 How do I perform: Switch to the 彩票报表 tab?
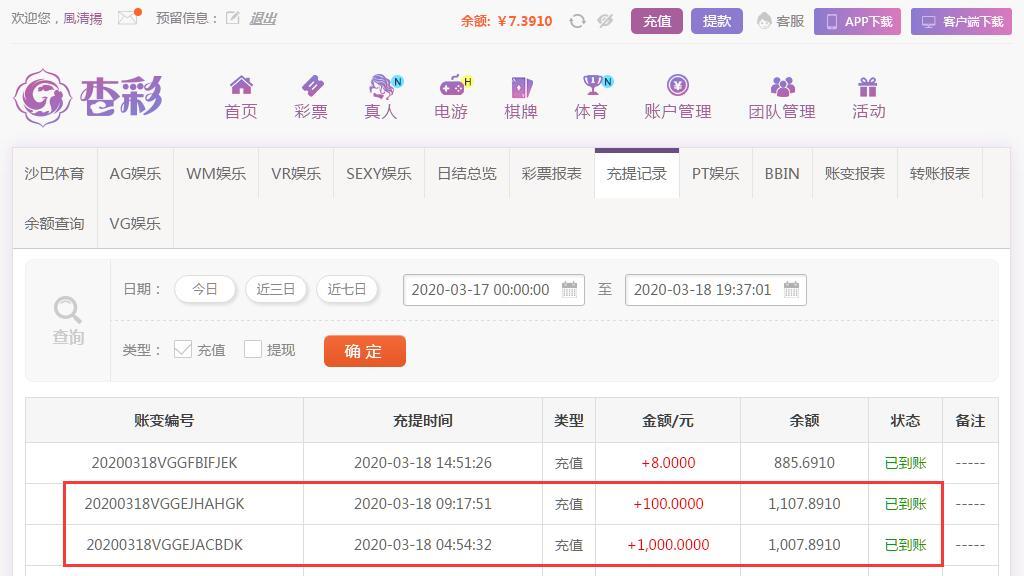552,174
